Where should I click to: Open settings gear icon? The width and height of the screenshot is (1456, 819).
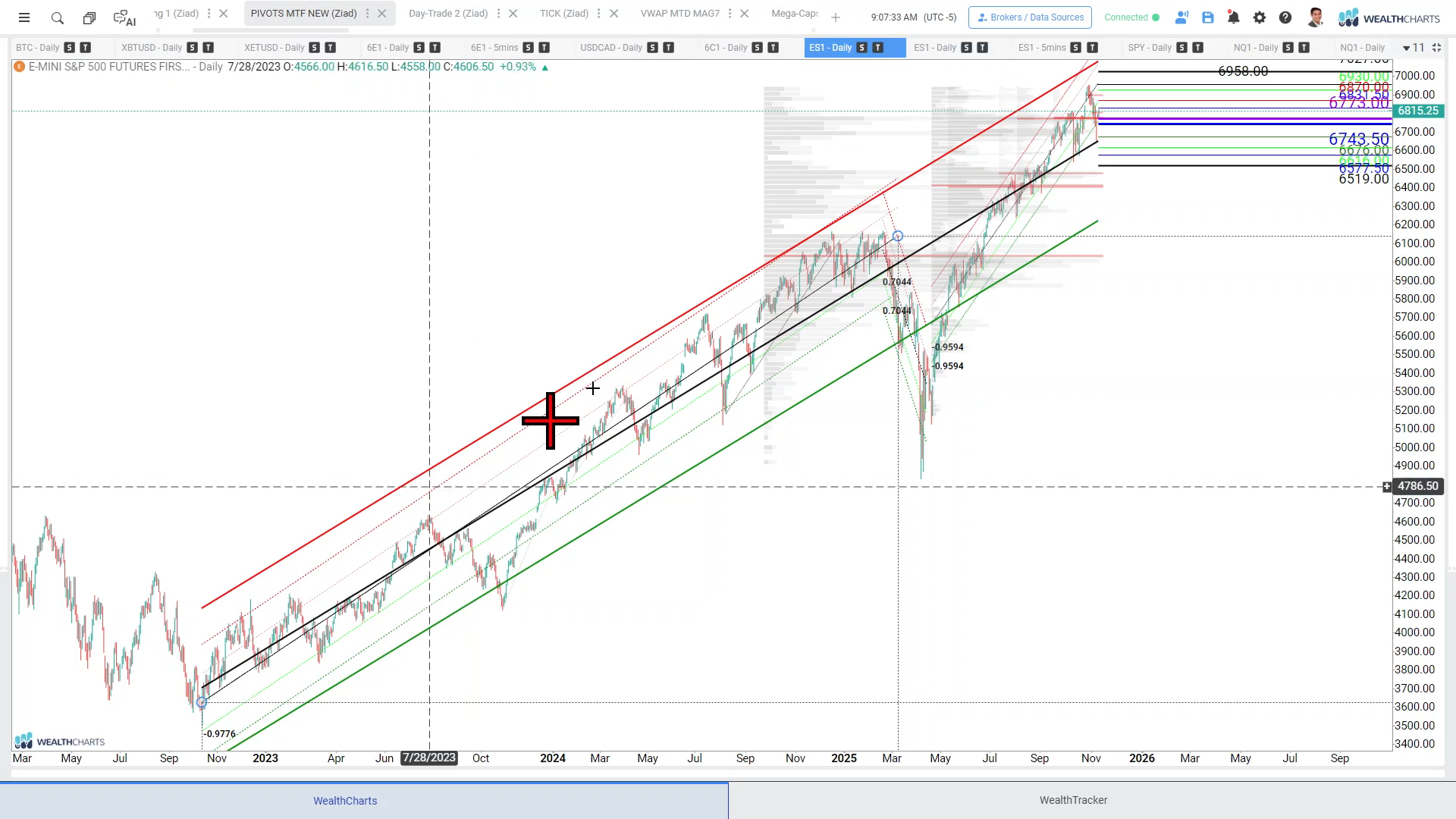[x=1260, y=17]
